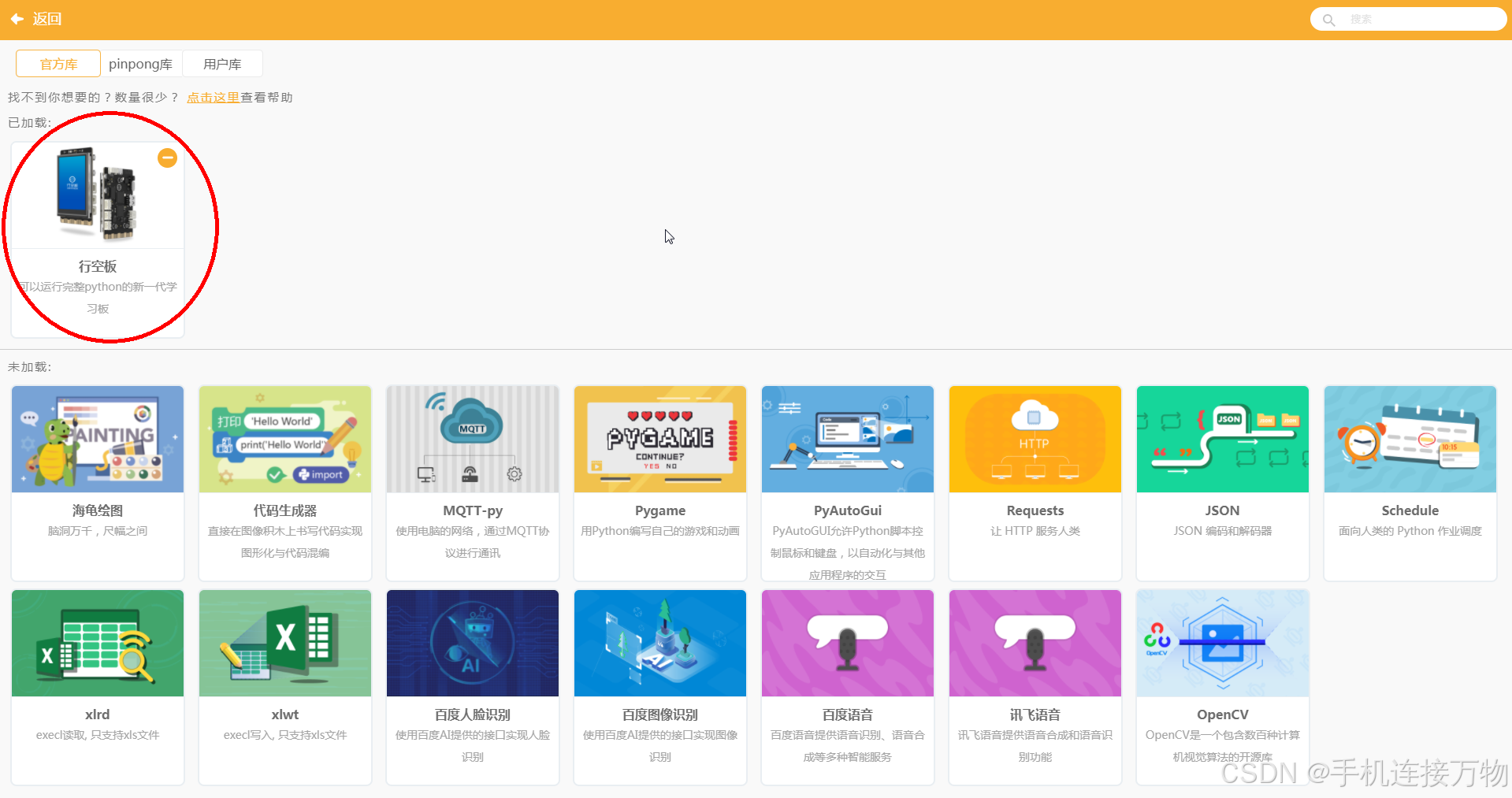
Task: Load the Pygame library thumbnail
Action: pyautogui.click(x=660, y=439)
